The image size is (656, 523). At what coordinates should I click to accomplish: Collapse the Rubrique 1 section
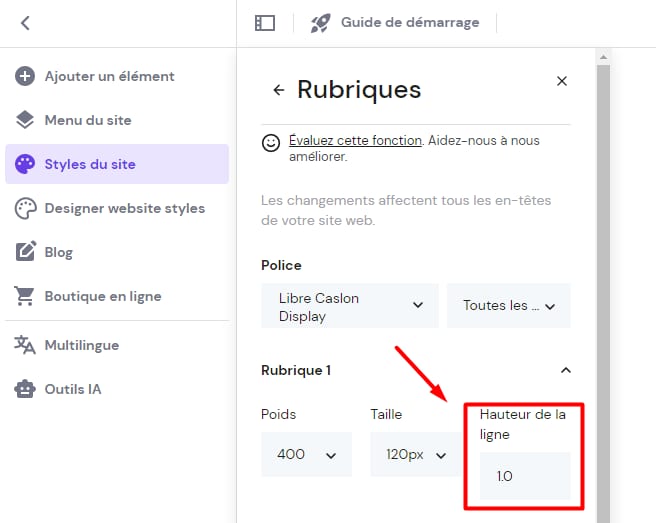(566, 370)
